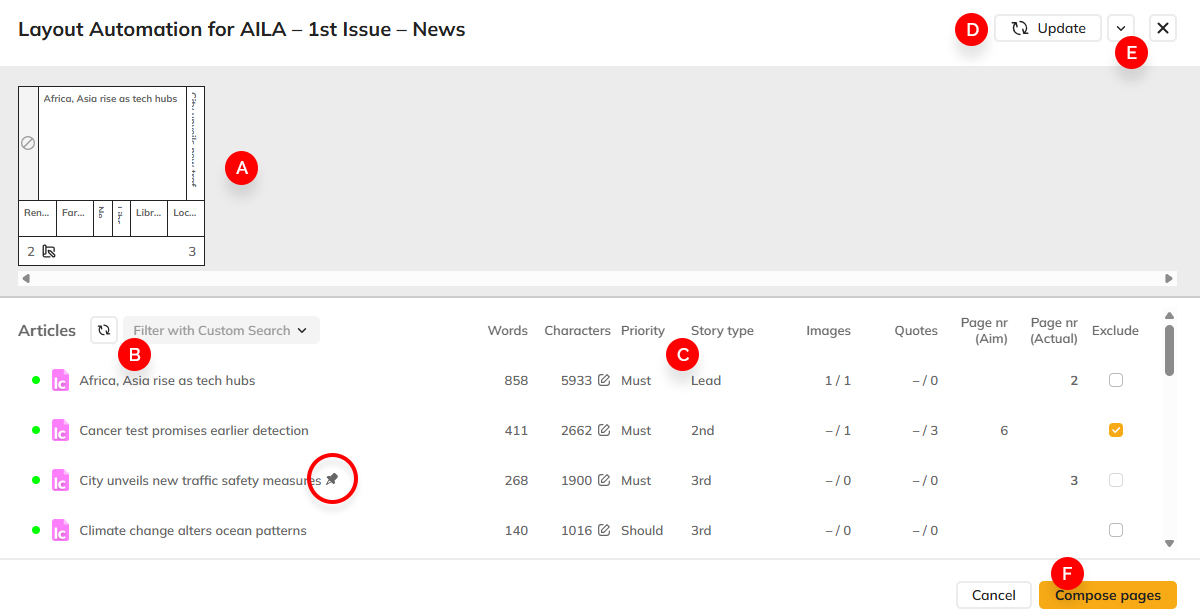Click the Cancel button
This screenshot has width=1200, height=616.
(993, 595)
